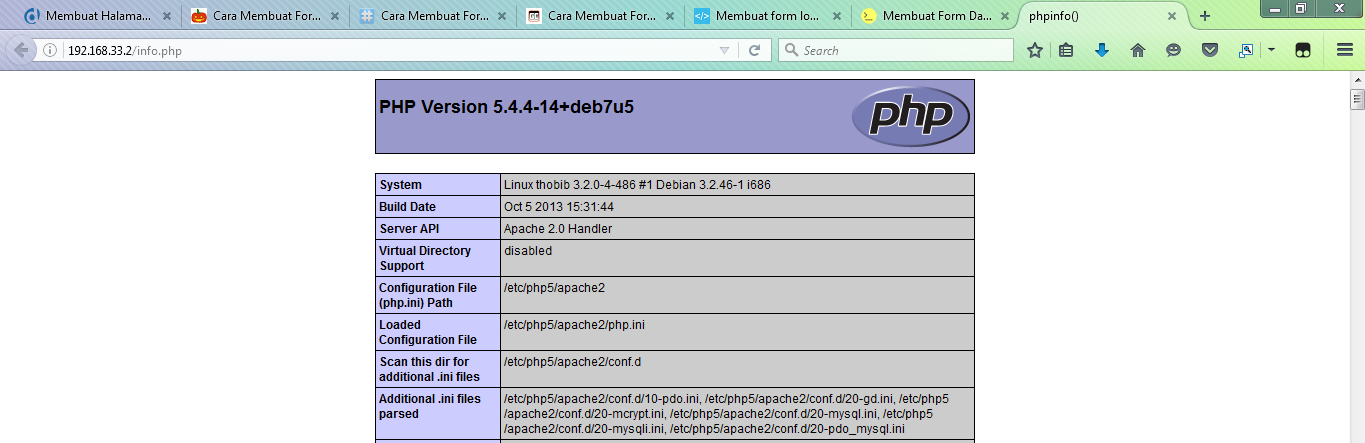This screenshot has height=443, width=1365.
Task: Close the phpinfo() tab
Action: coord(1173,16)
